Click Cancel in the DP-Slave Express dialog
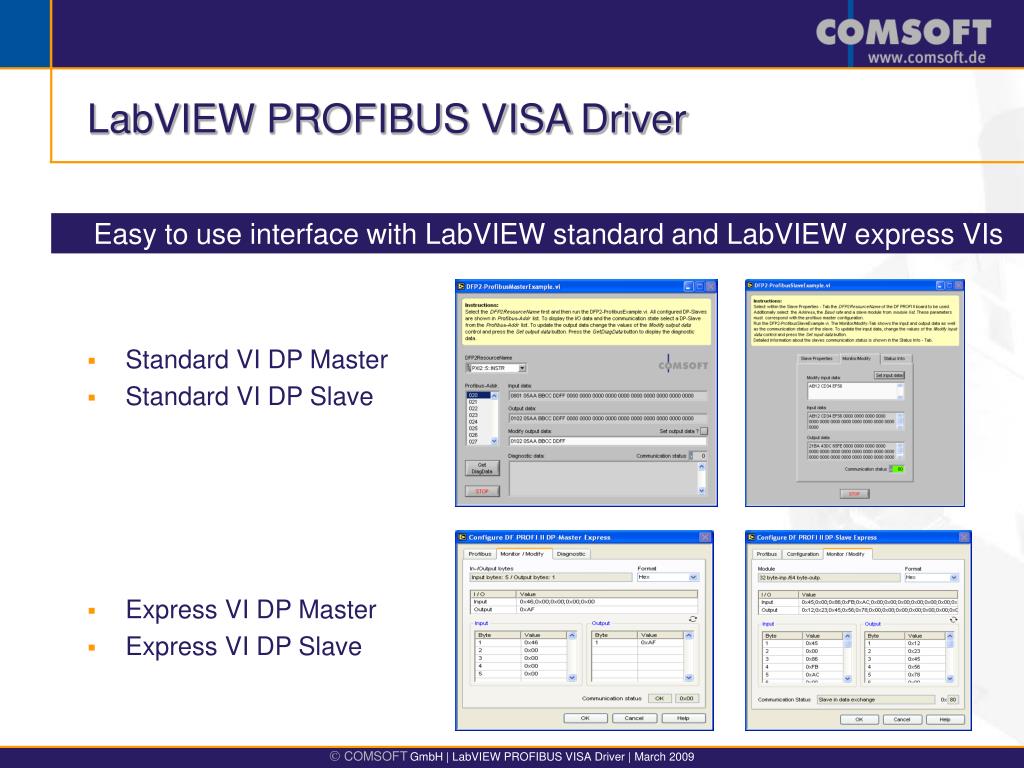1024x768 pixels. point(902,719)
